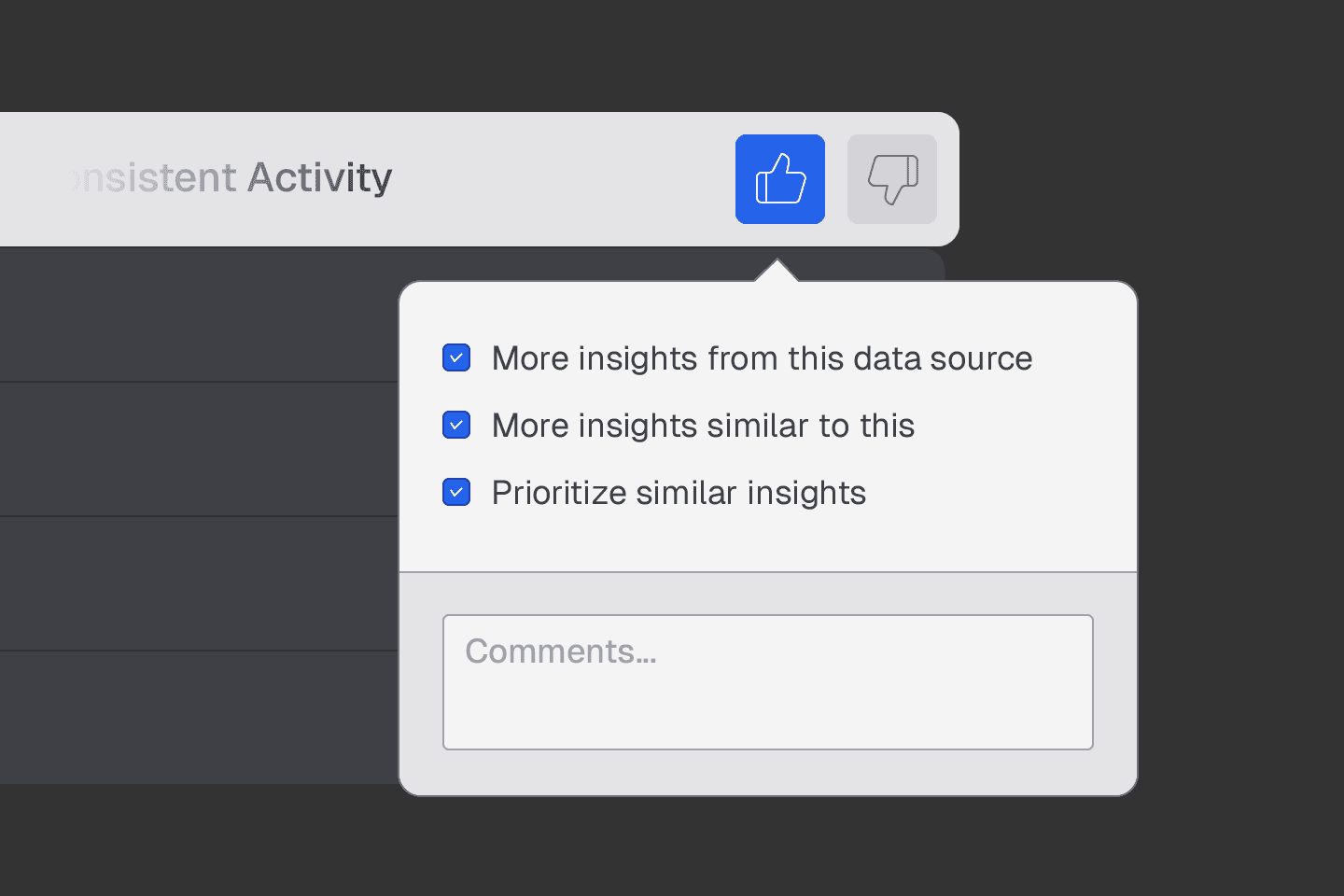Click the "Prioritize similar insights" label text
The image size is (1344, 896).
pos(679,493)
